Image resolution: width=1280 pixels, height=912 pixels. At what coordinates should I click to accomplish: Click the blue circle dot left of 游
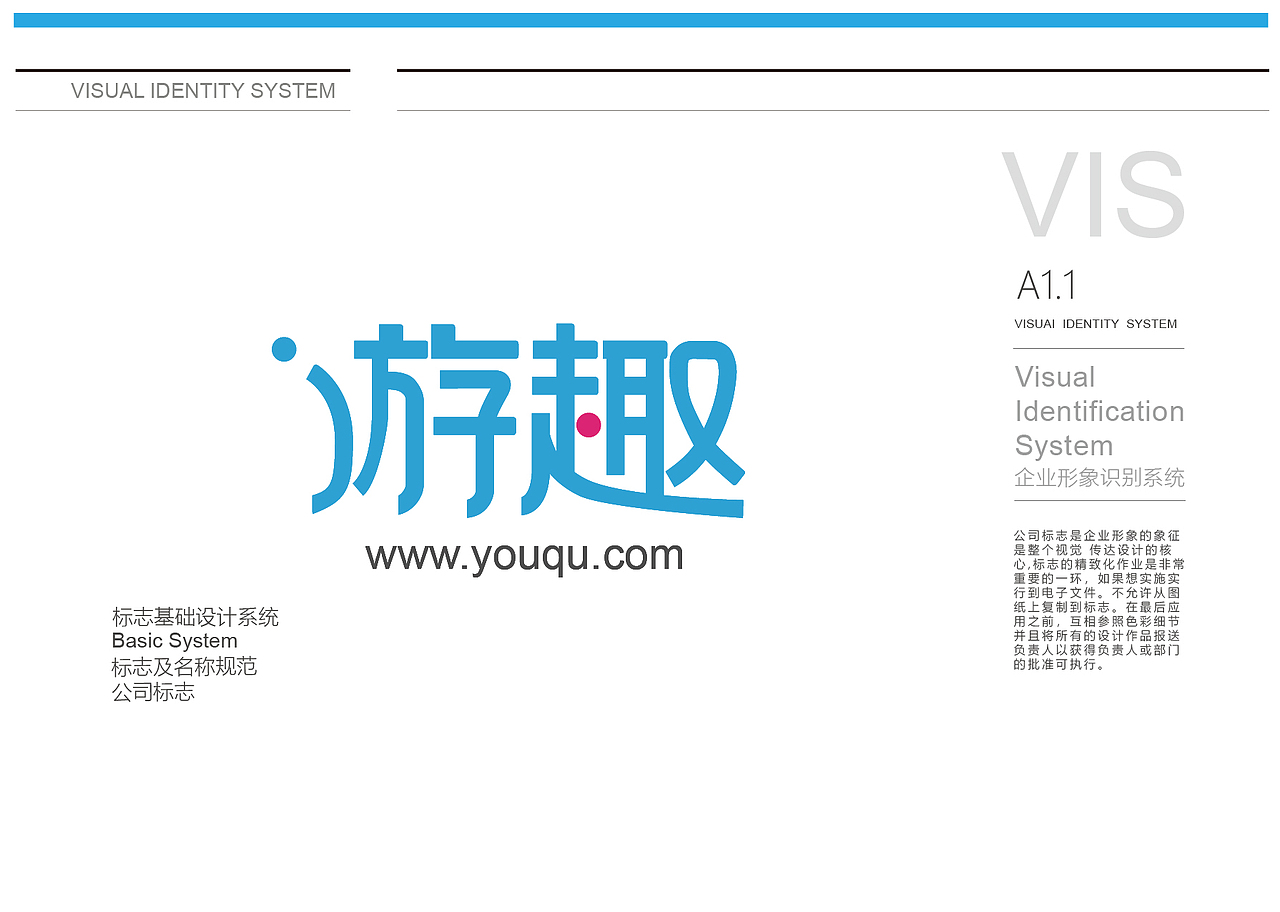coord(284,349)
